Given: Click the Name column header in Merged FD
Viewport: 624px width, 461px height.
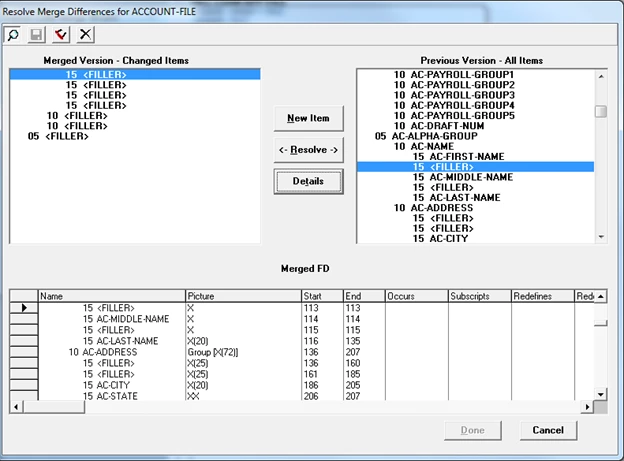Looking at the screenshot, I should (111, 296).
